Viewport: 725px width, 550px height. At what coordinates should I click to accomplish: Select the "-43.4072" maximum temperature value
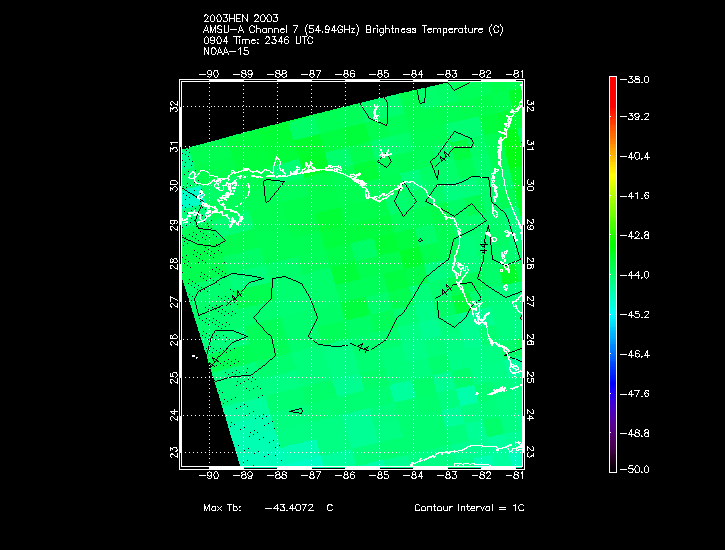pos(289,508)
